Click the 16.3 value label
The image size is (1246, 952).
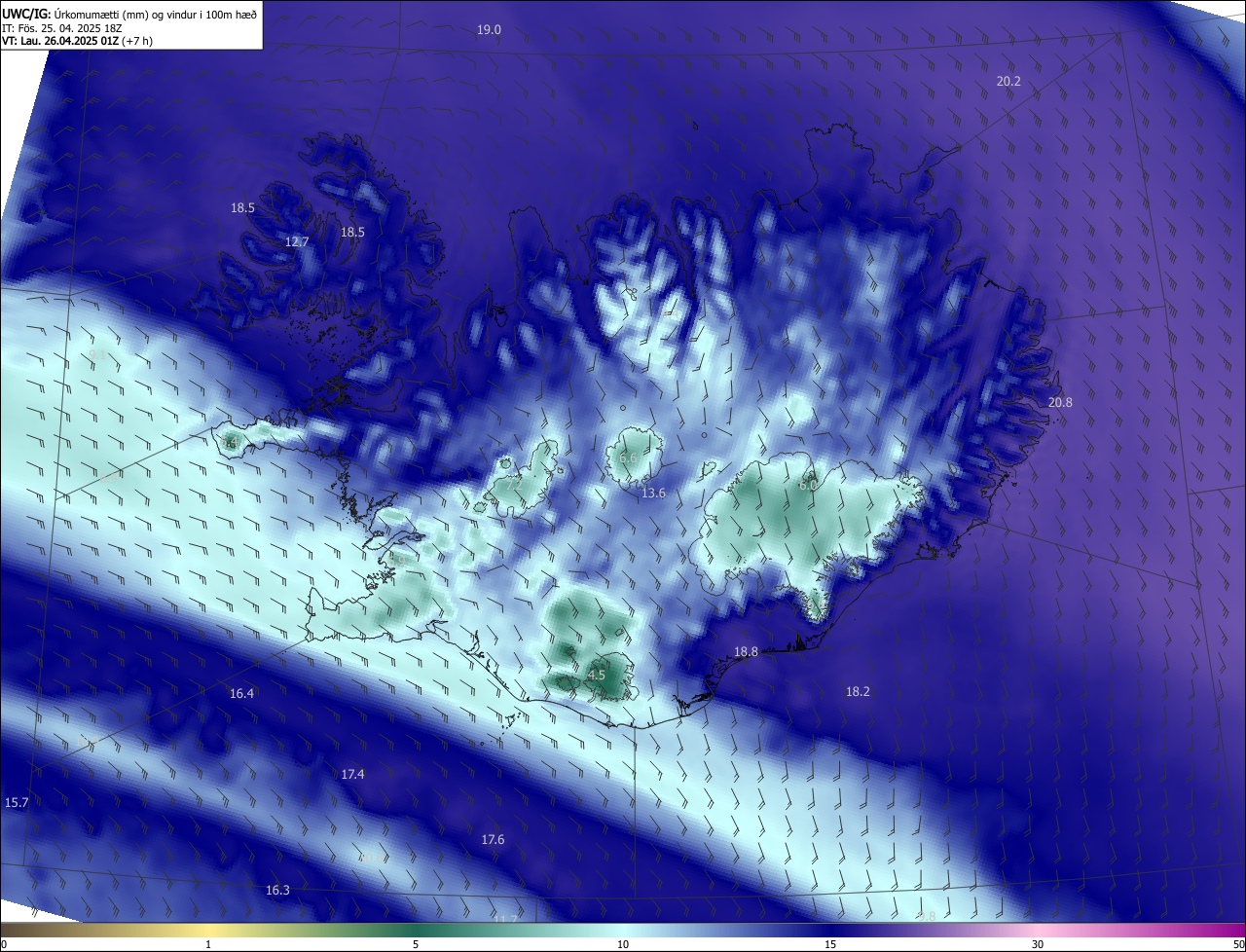pyautogui.click(x=277, y=891)
